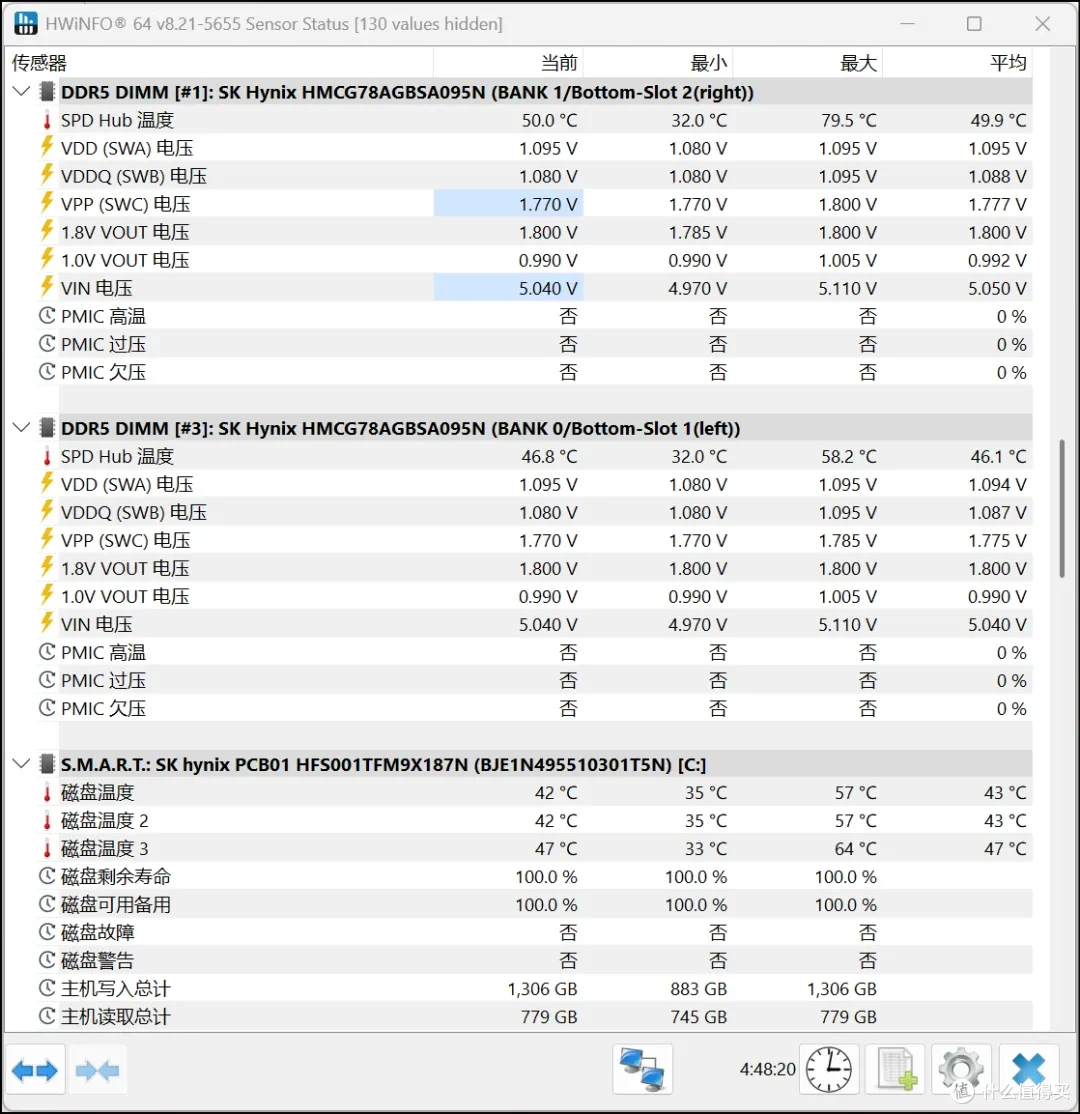Viewport: 1080px width, 1114px height.
Task: Click 745 GB minimum host reads value
Action: pos(698,1017)
